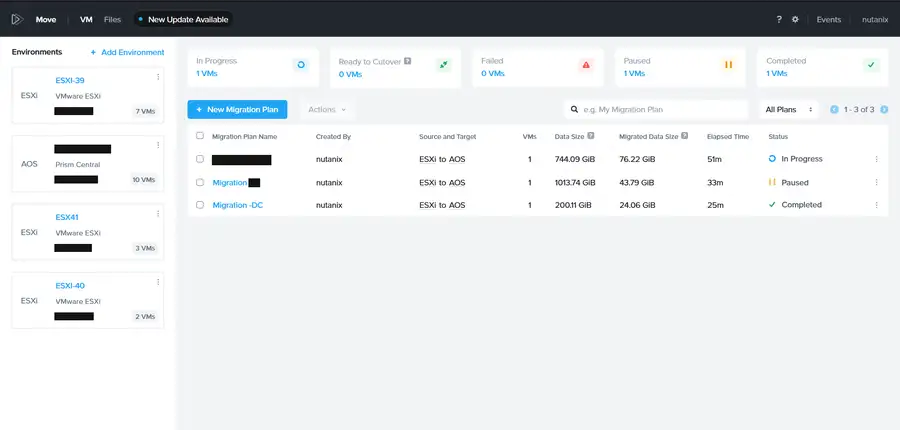Open ESXI-40 environment kebab menu

click(x=158, y=282)
